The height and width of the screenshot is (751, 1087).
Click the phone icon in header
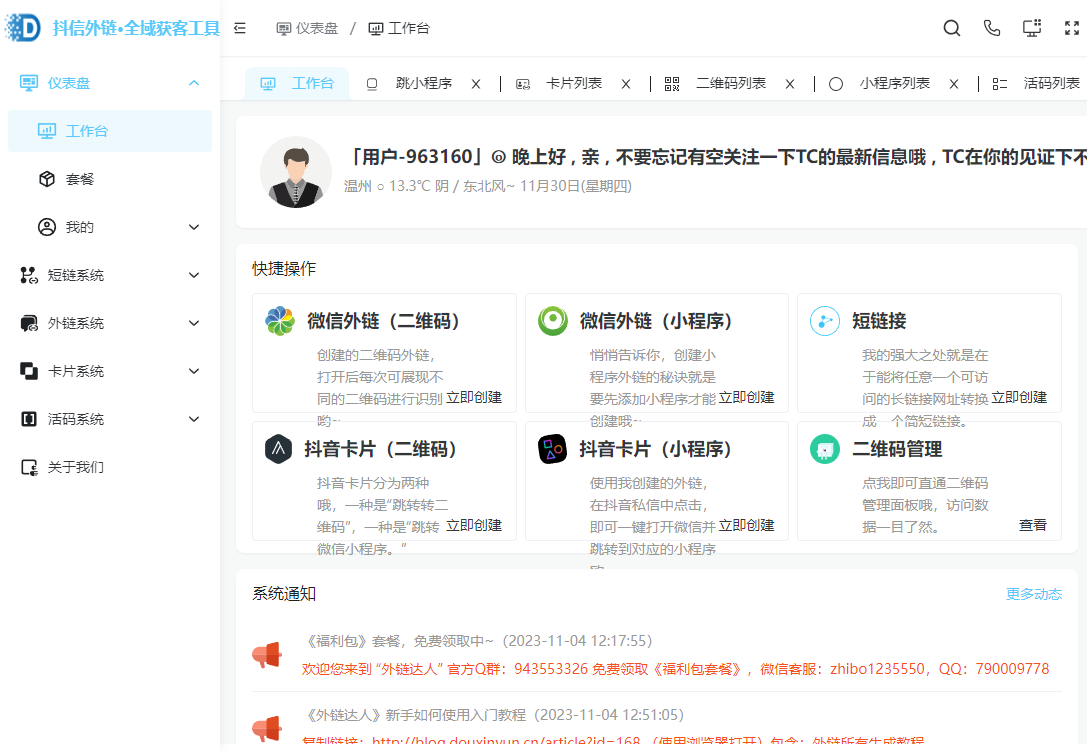(992, 28)
